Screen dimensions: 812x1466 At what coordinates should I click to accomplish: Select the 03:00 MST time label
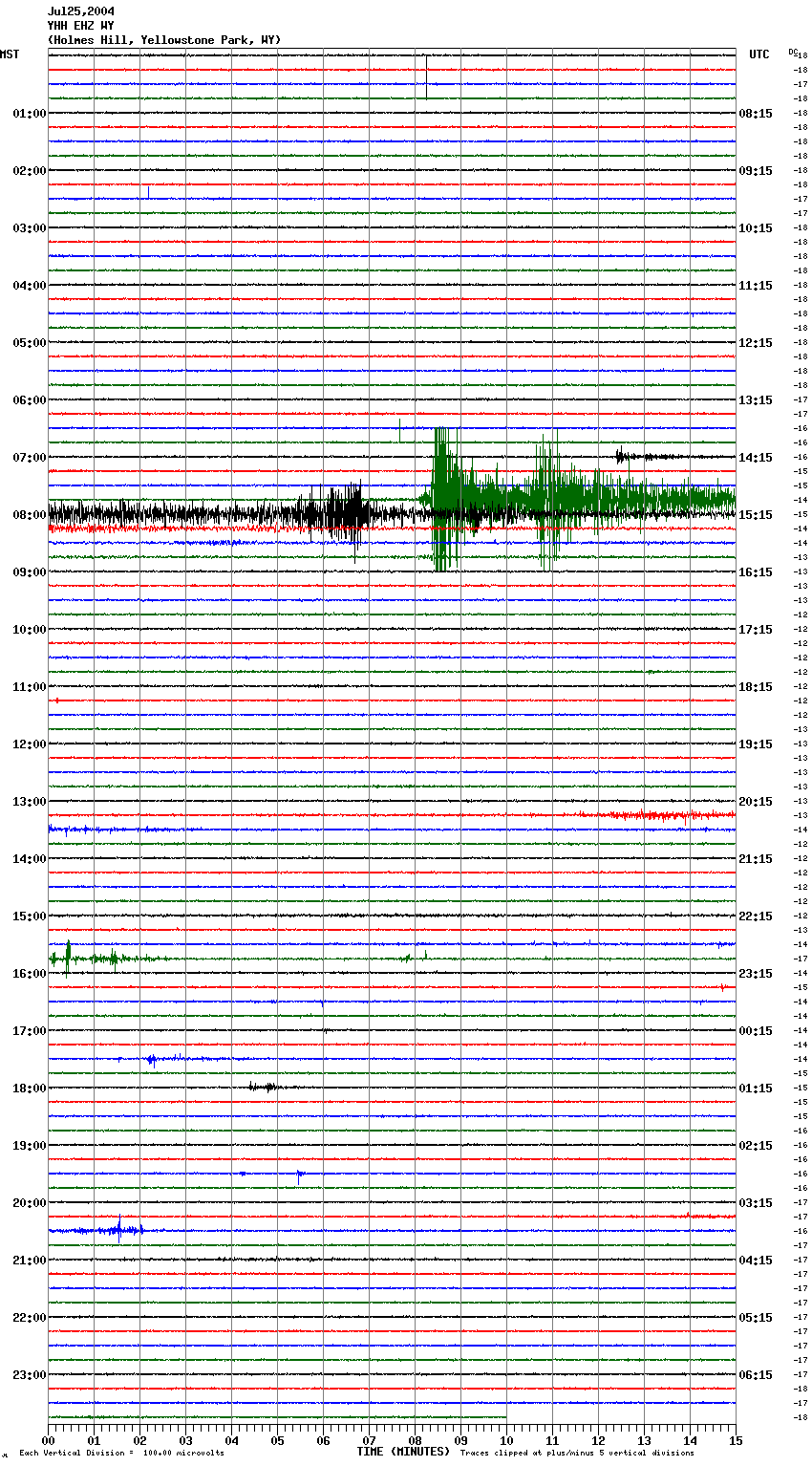[30, 228]
